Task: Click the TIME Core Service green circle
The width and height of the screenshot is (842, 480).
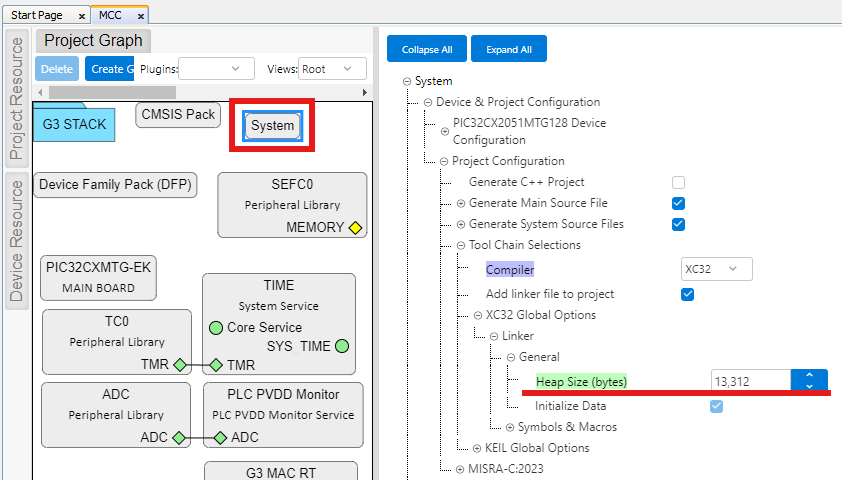Action: 215,327
